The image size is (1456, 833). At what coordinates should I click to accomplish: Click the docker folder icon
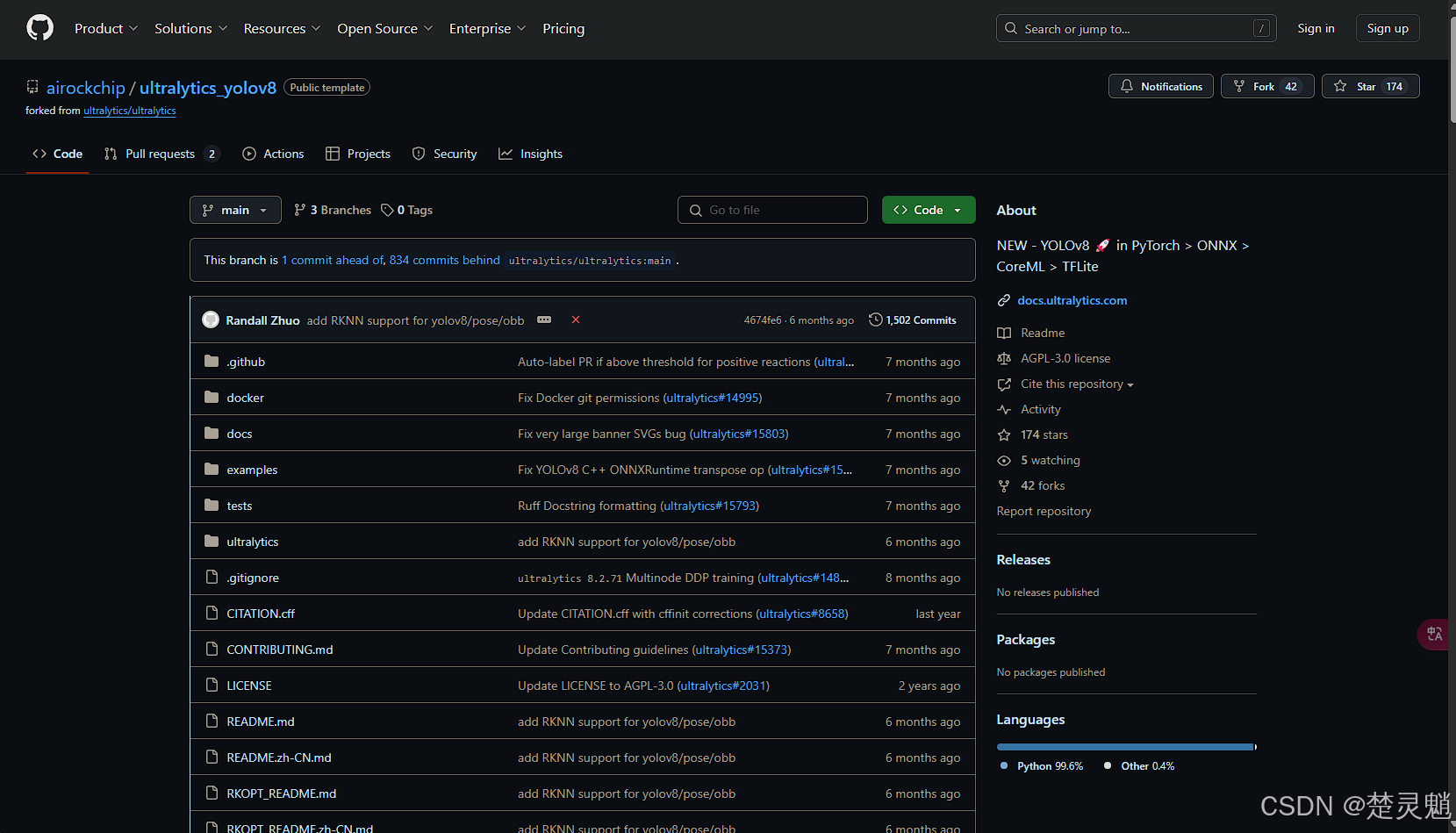pyautogui.click(x=212, y=397)
